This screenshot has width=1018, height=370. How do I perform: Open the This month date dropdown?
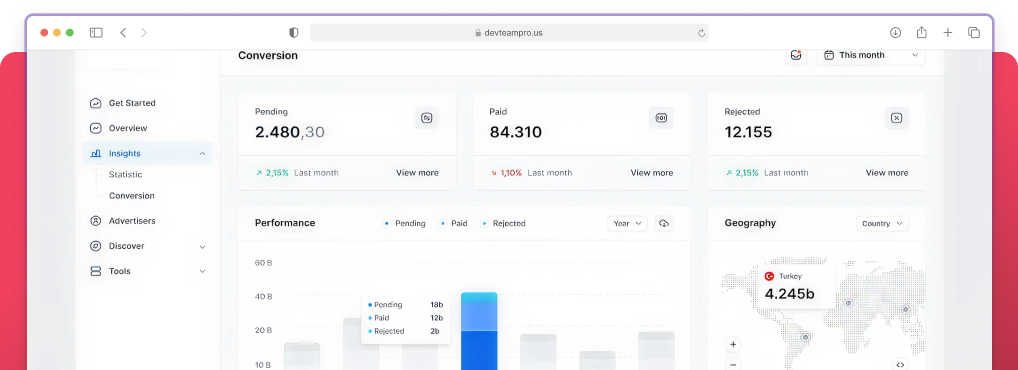pos(871,55)
